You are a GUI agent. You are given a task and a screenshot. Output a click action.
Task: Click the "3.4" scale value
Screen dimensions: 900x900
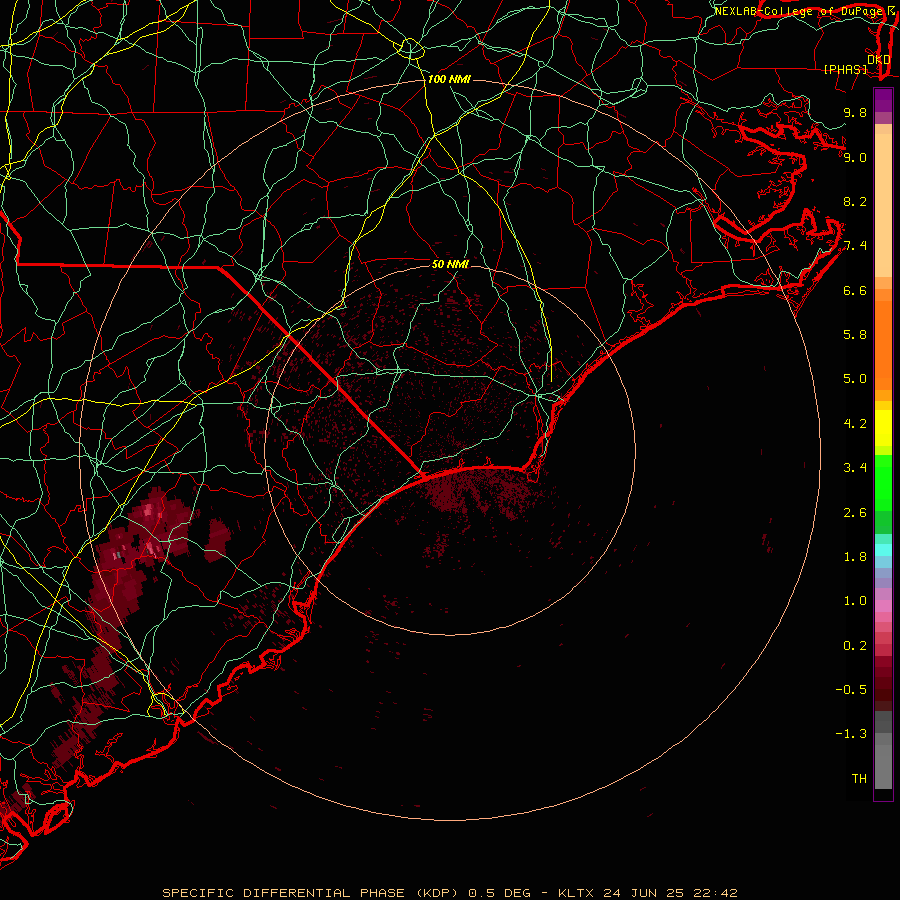coord(855,468)
